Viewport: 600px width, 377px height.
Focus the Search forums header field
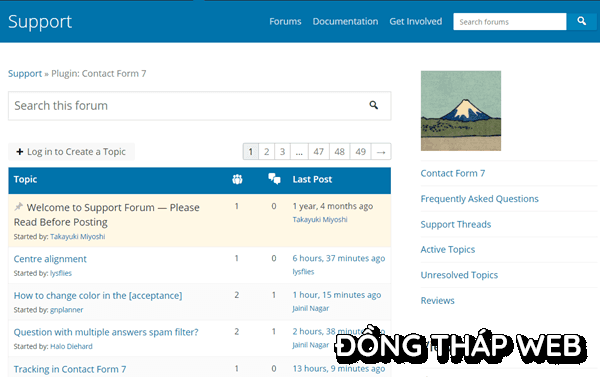[x=510, y=21]
